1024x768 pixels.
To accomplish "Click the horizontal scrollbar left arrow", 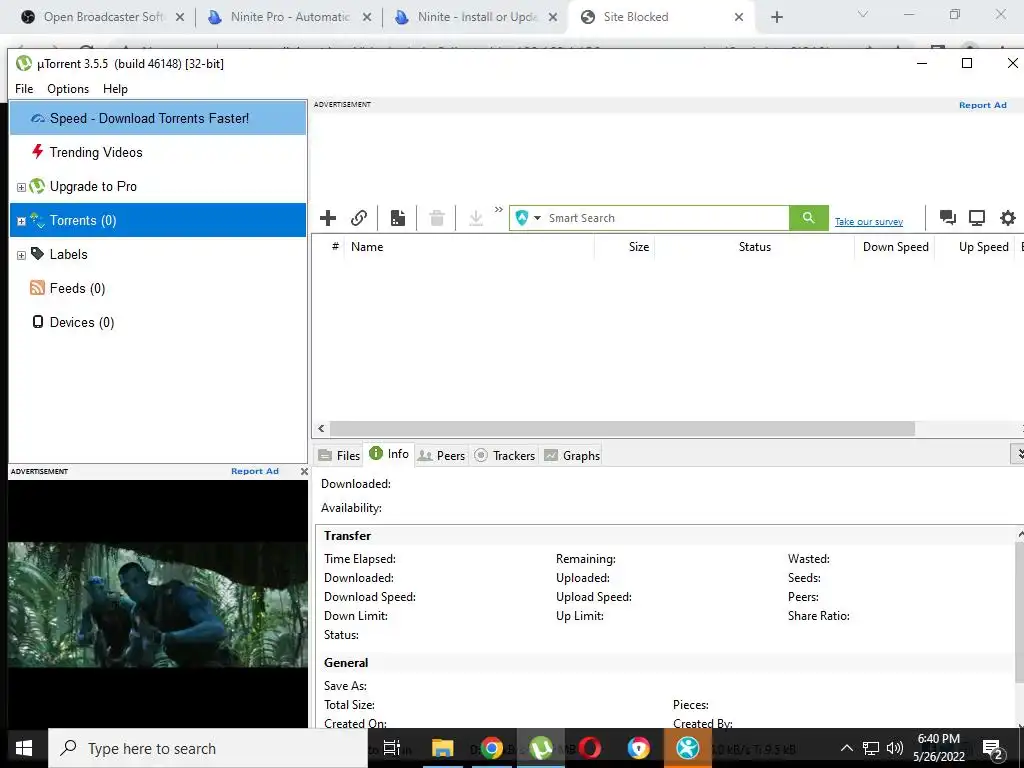I will click(x=321, y=428).
